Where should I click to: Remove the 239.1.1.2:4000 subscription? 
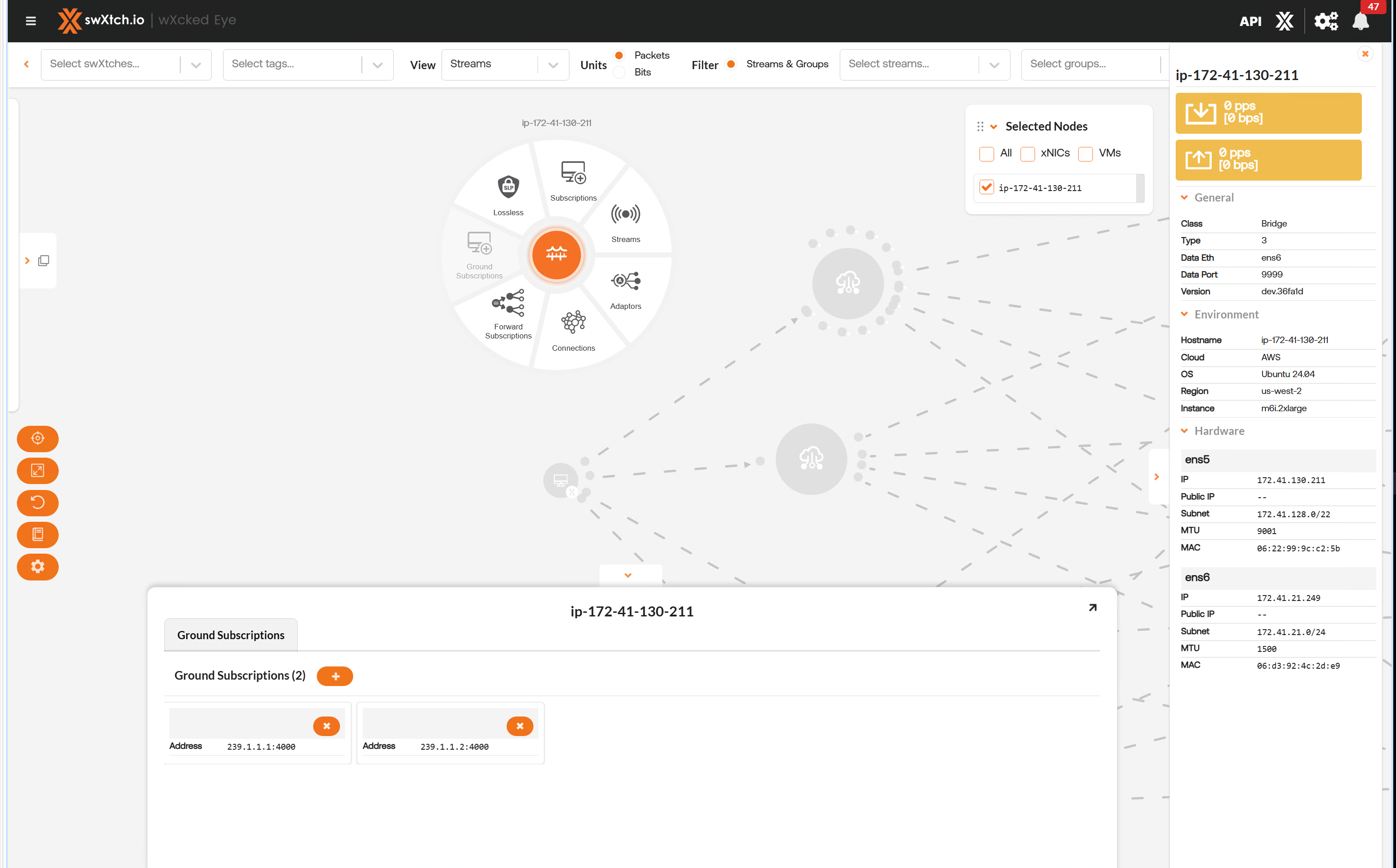pos(519,726)
